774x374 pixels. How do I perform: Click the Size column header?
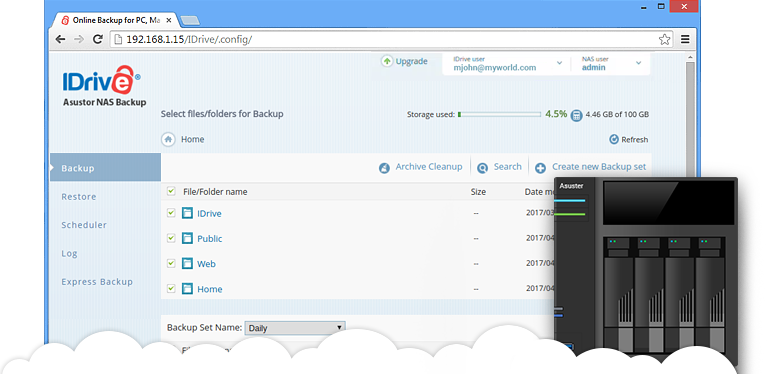click(478, 191)
